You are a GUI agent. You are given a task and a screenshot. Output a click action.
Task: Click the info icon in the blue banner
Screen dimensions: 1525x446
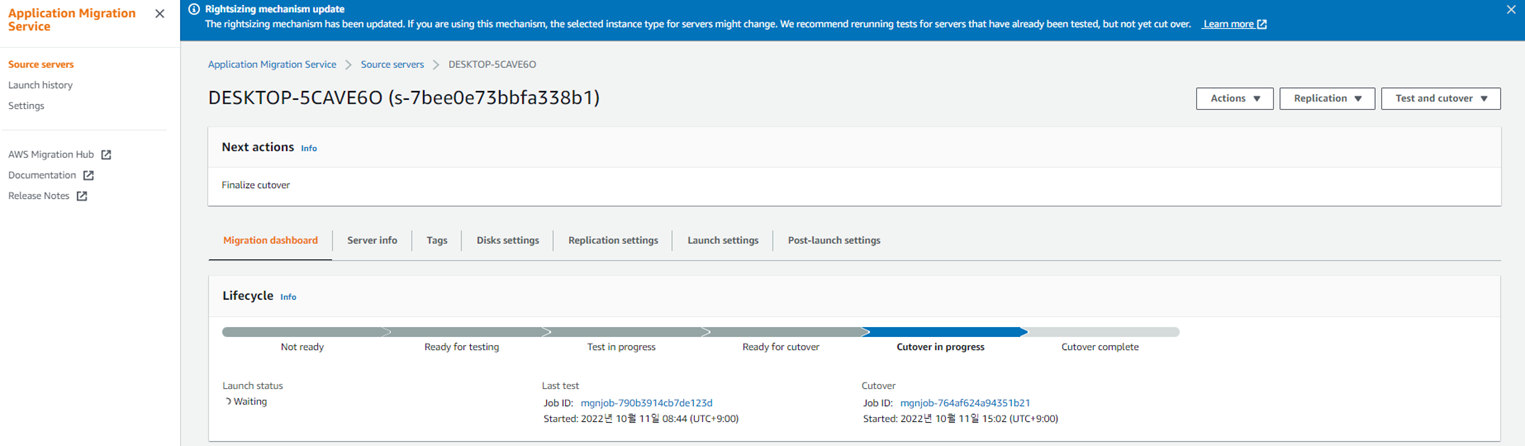click(194, 9)
